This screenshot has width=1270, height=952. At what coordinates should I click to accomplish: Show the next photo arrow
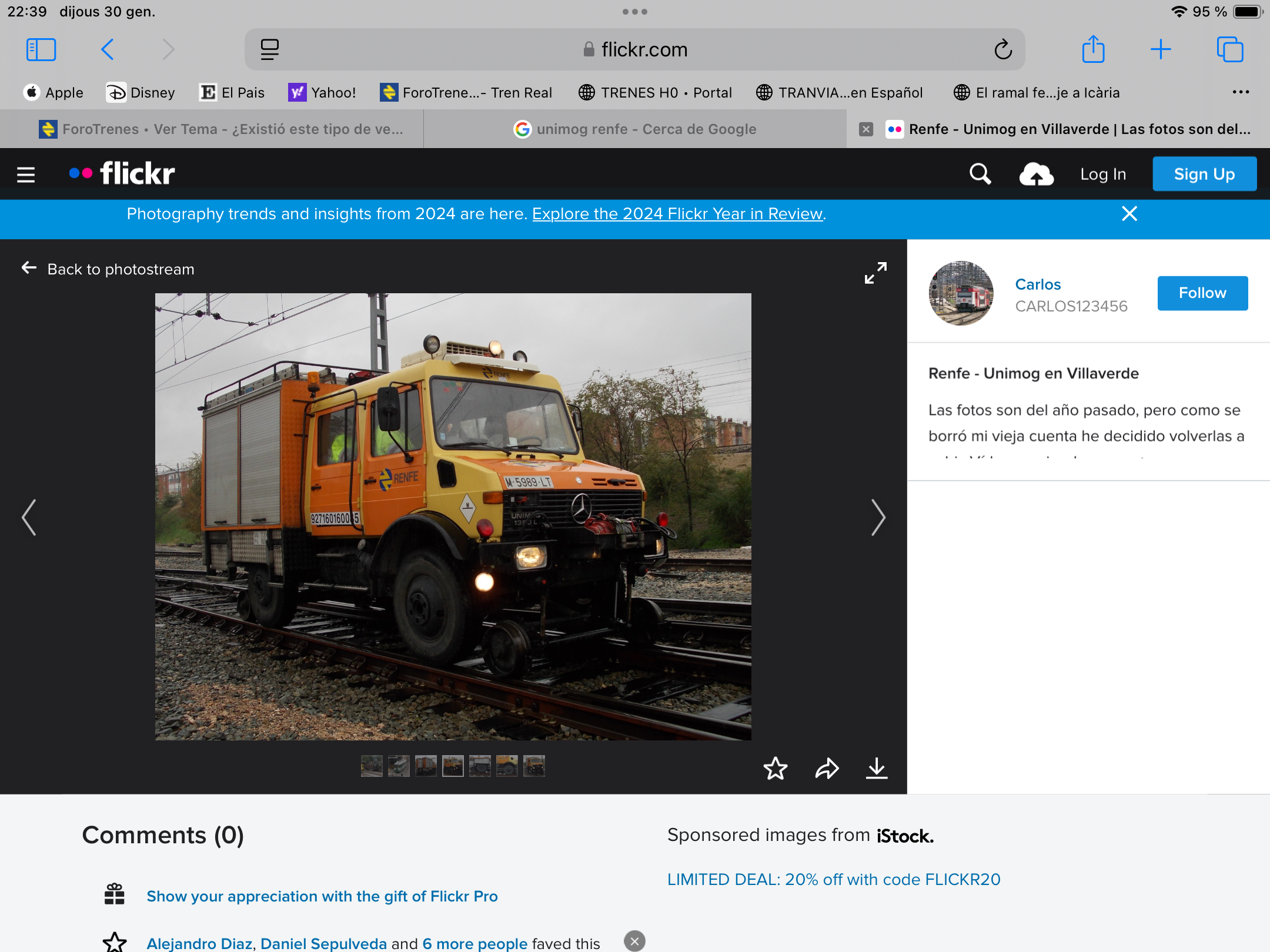(878, 517)
